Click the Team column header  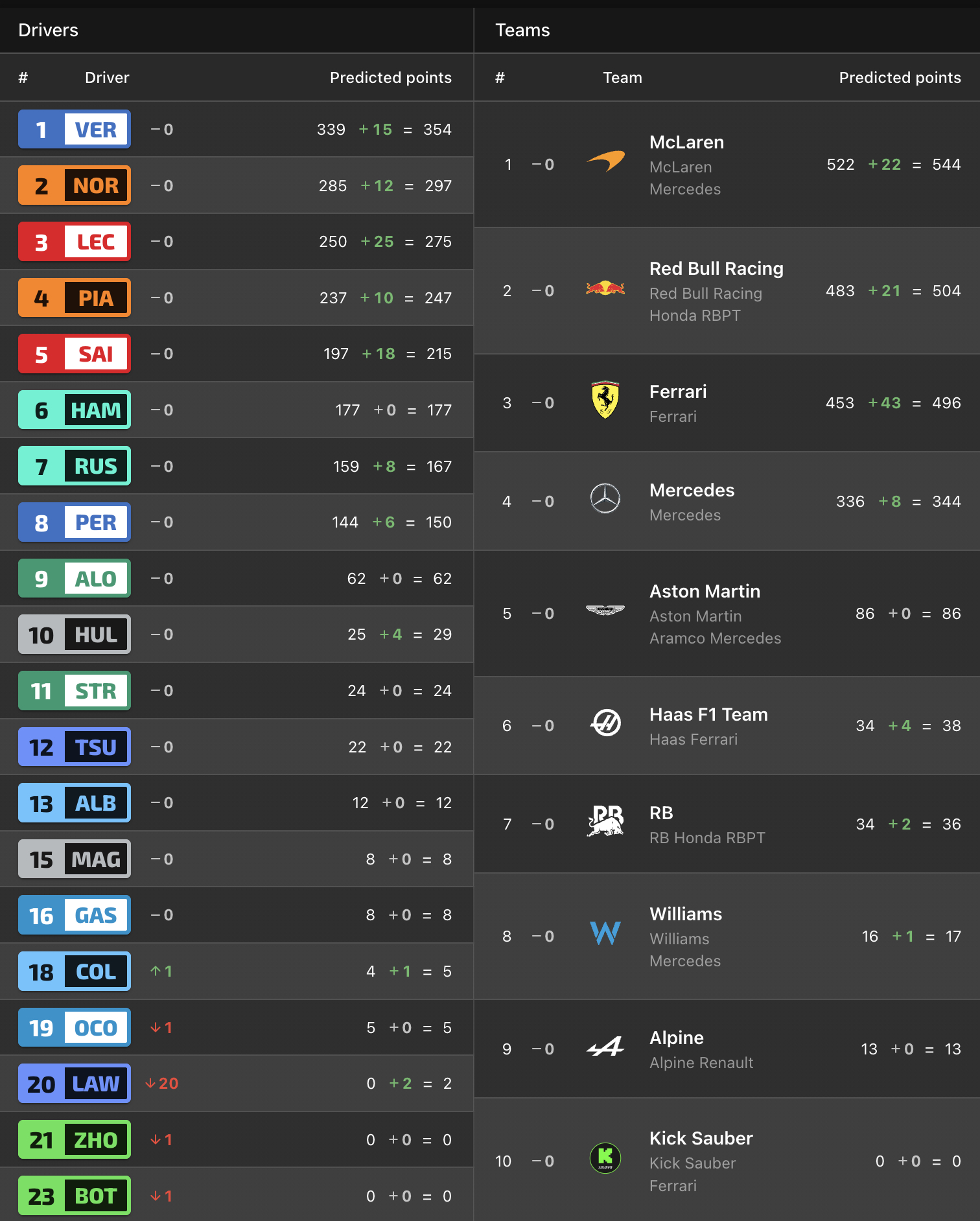(622, 78)
